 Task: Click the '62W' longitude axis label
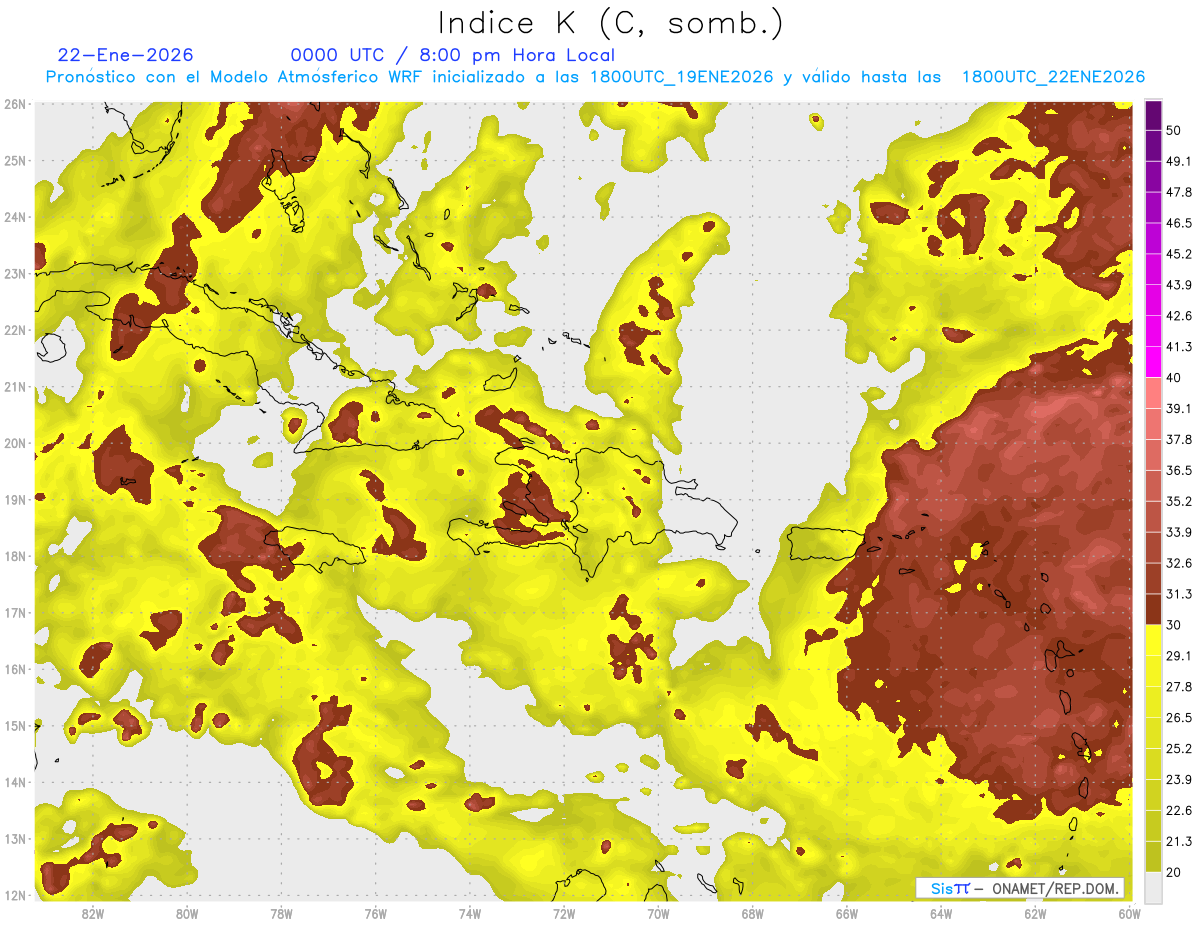(1035, 914)
